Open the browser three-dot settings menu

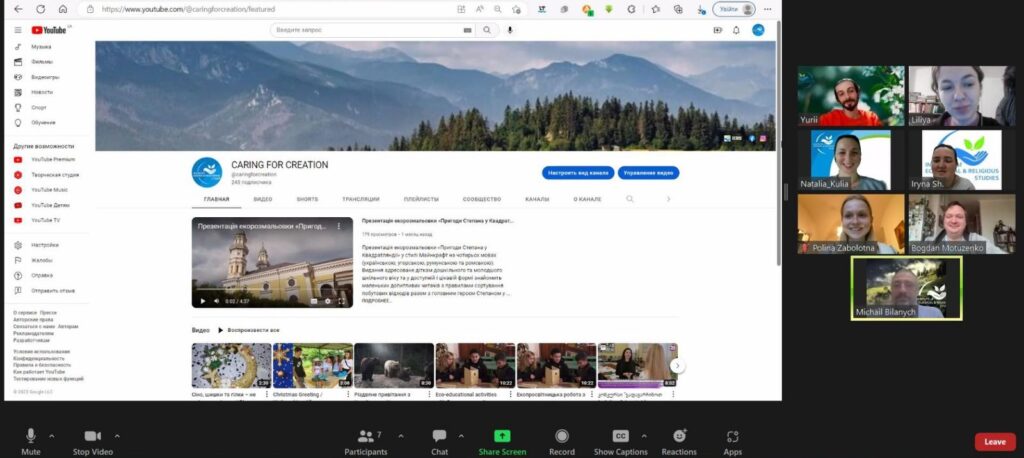[x=768, y=9]
